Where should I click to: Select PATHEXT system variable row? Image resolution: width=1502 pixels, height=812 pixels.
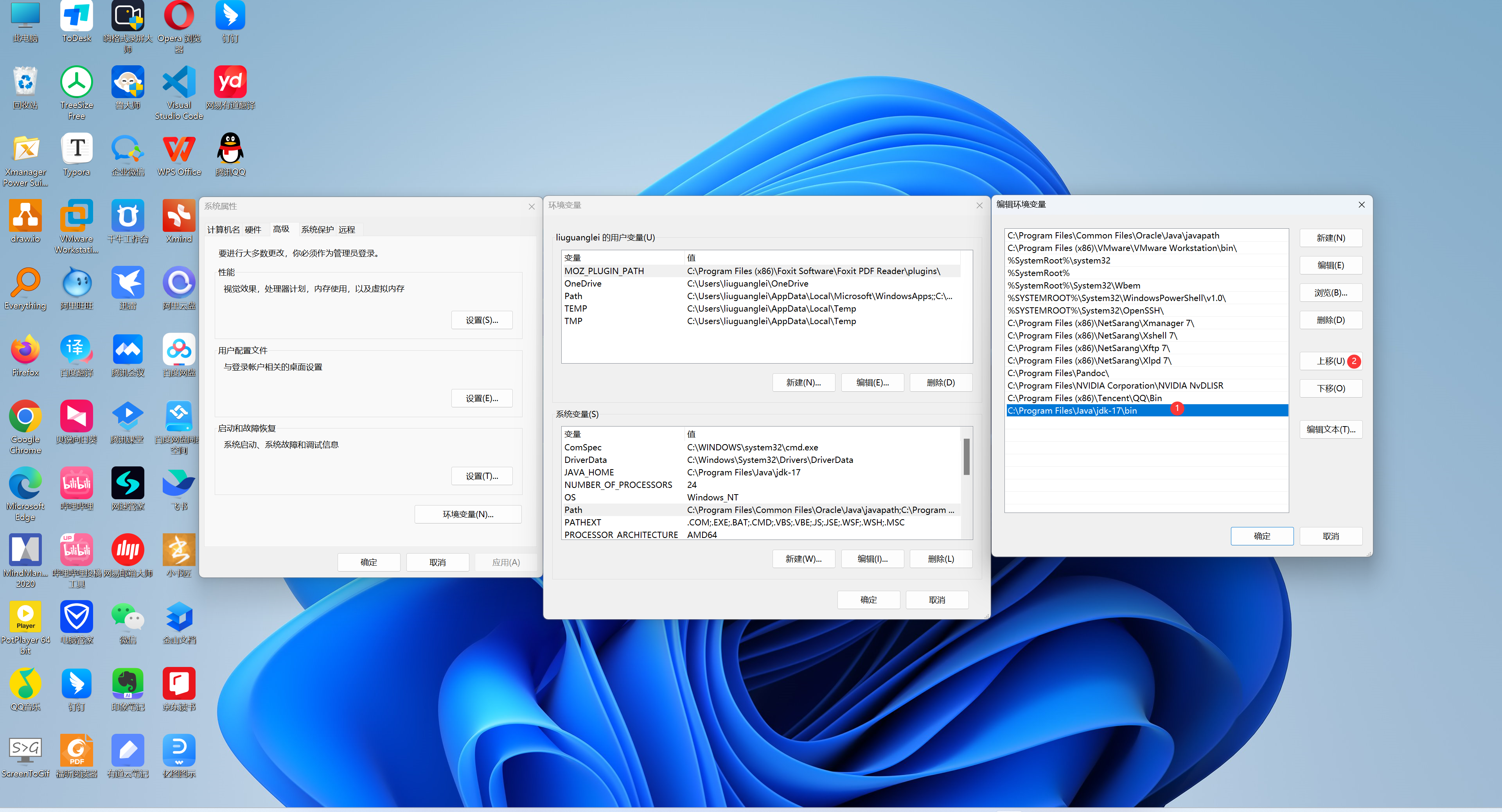click(x=761, y=522)
